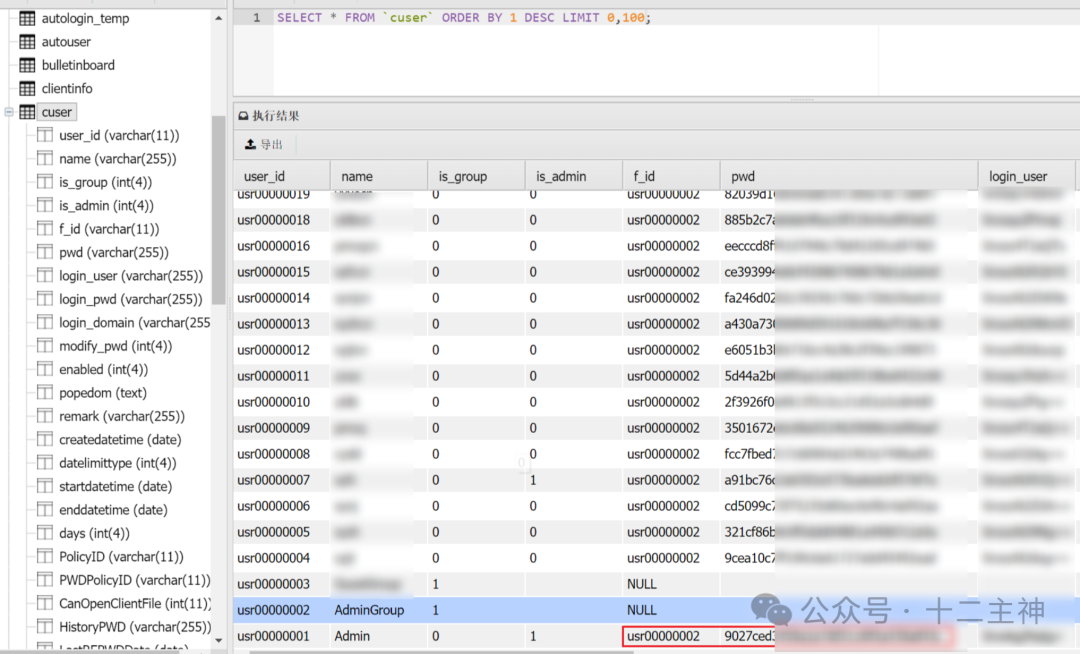Collapse the cuser table node
This screenshot has height=654, width=1080.
click(x=9, y=112)
